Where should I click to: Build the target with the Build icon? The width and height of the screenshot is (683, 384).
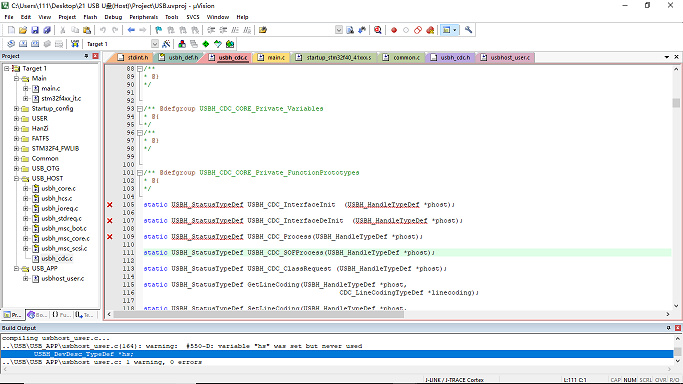[x=23, y=44]
